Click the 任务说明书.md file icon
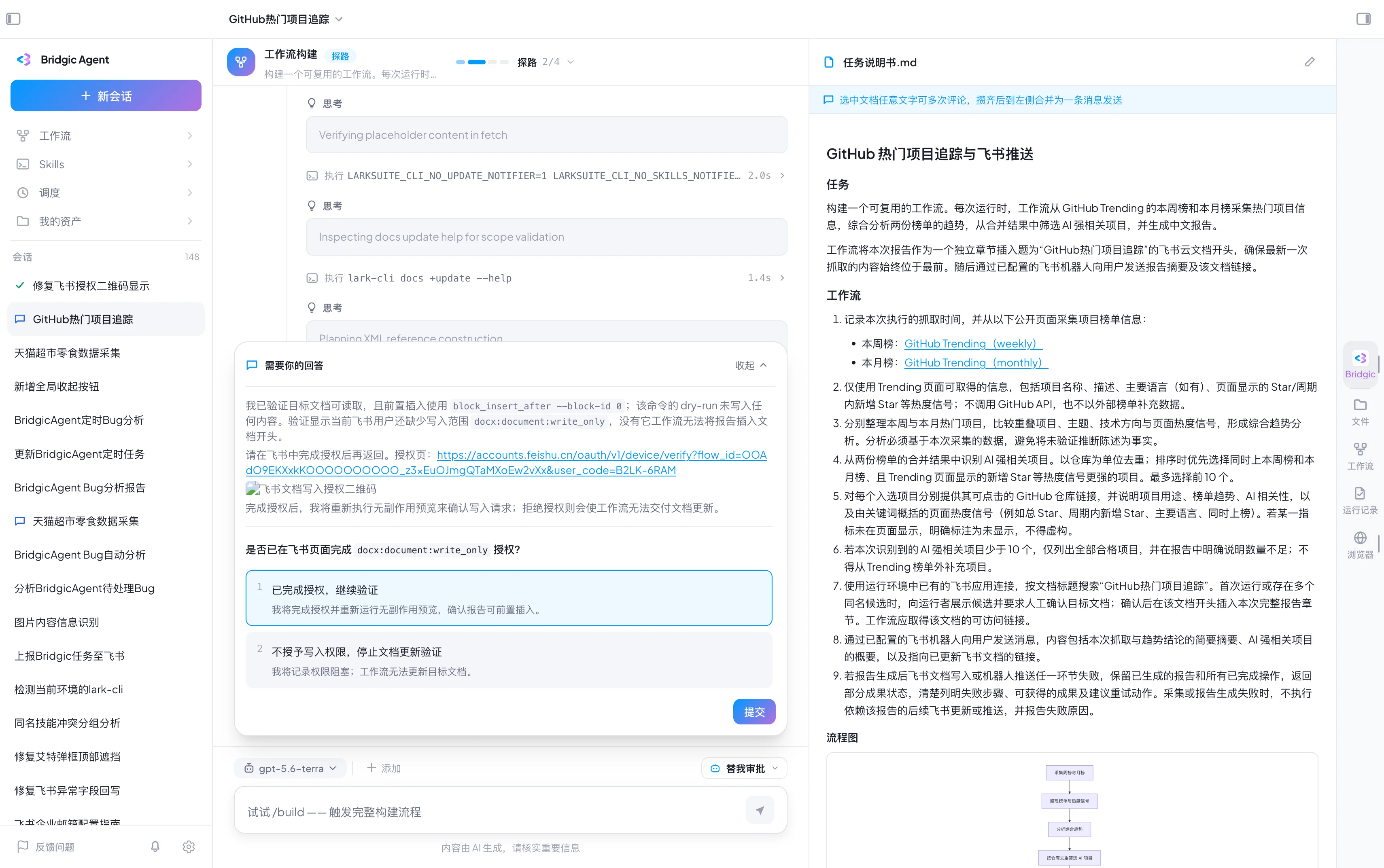1384x868 pixels. (829, 62)
